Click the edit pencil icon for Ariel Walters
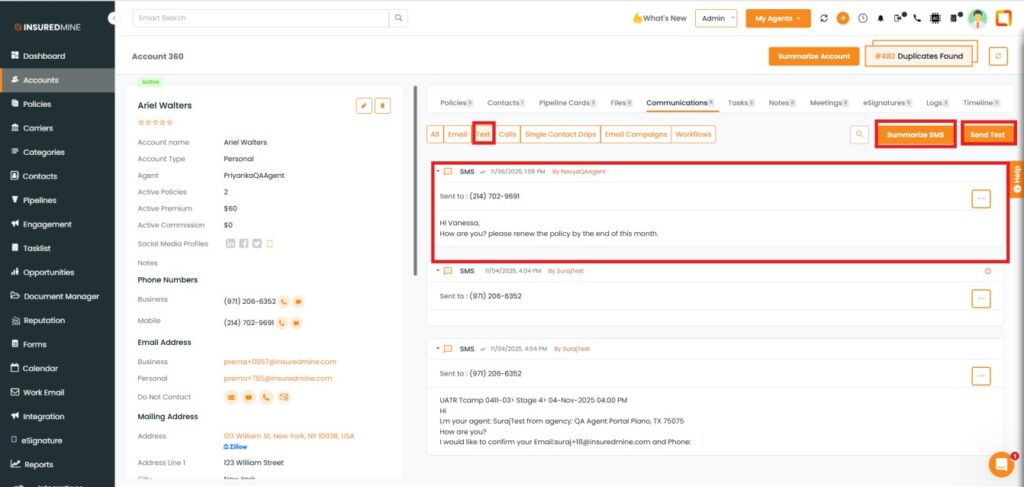The height and width of the screenshot is (487, 1024). pos(364,105)
